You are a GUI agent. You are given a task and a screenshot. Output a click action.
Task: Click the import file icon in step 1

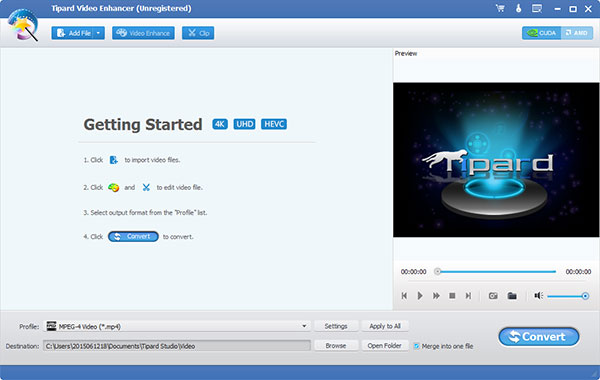pos(114,160)
